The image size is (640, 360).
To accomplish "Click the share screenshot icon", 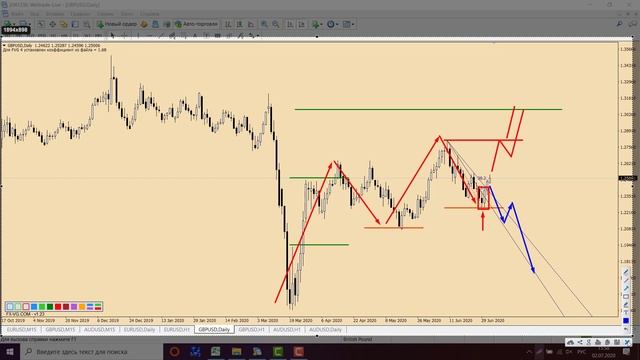I will [580, 342].
